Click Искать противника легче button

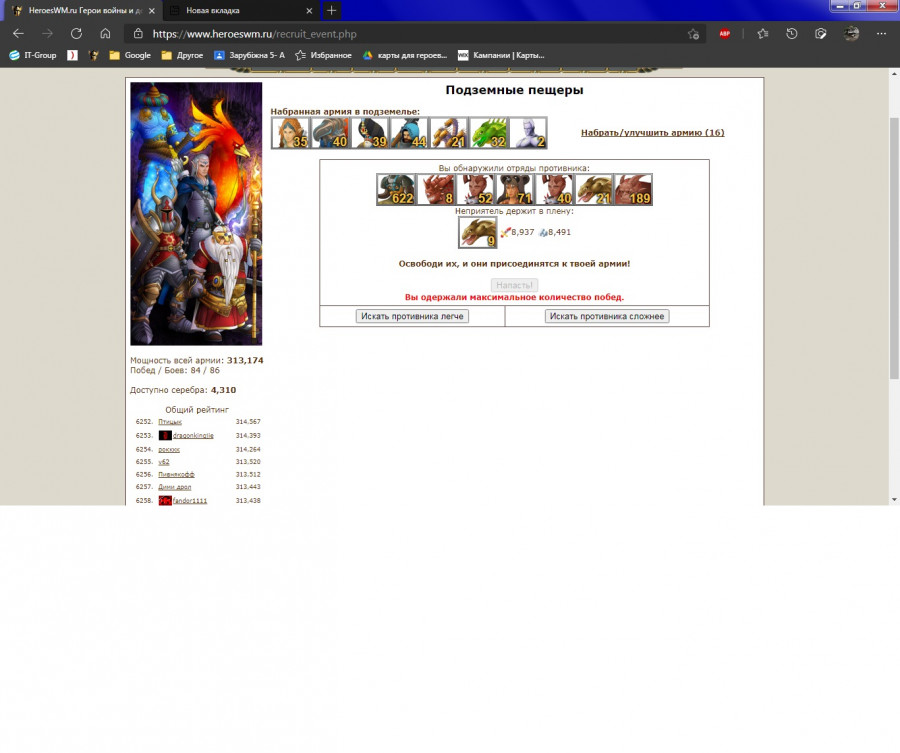point(412,316)
